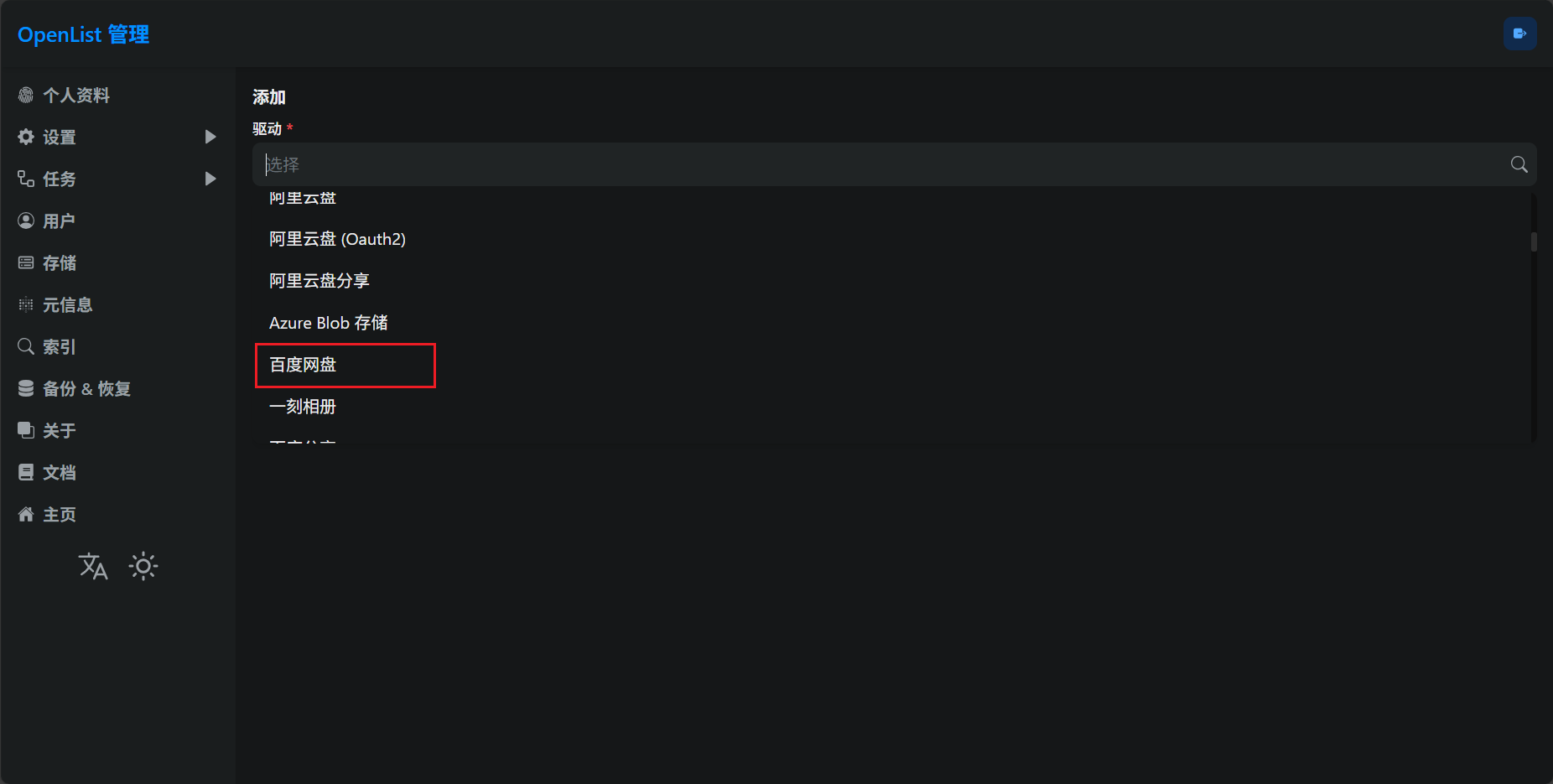This screenshot has width=1553, height=784.
Task: Click the search magnifier in driver field
Action: tap(1519, 164)
